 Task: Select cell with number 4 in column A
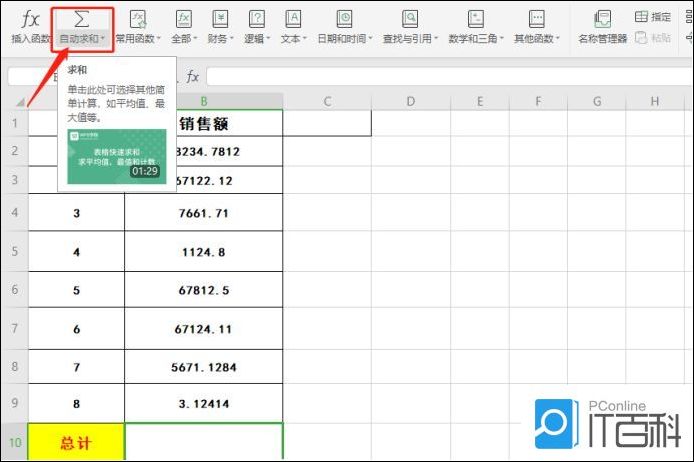pyautogui.click(x=76, y=252)
